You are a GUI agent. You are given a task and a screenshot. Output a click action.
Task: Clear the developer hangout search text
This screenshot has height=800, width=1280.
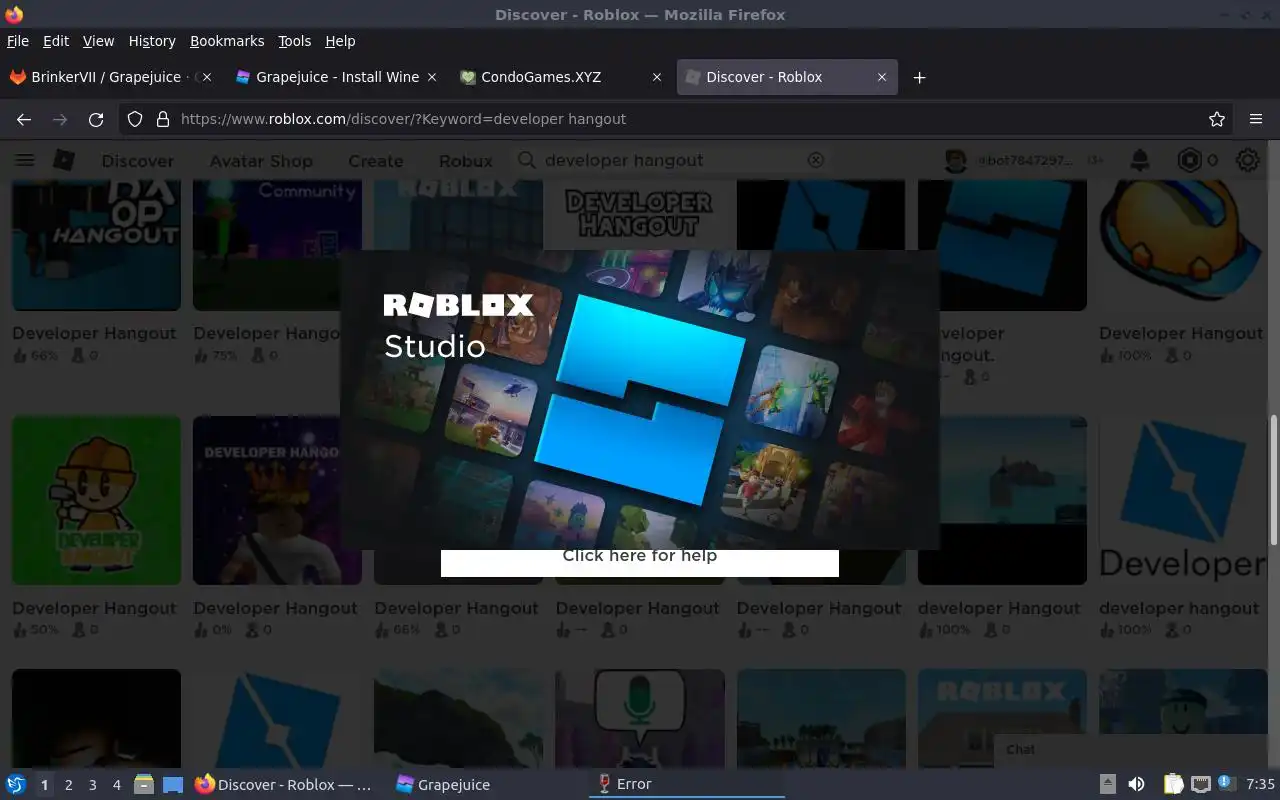(x=816, y=160)
